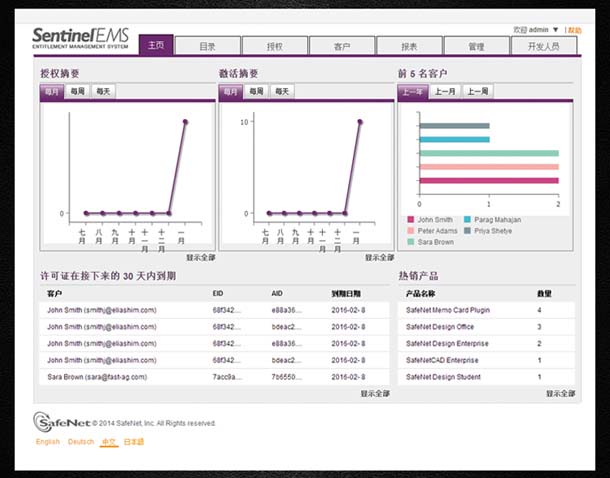Viewport: 610px width, 478px height.
Task: Click 显示全部 under expiring licenses table
Action: click(x=375, y=394)
